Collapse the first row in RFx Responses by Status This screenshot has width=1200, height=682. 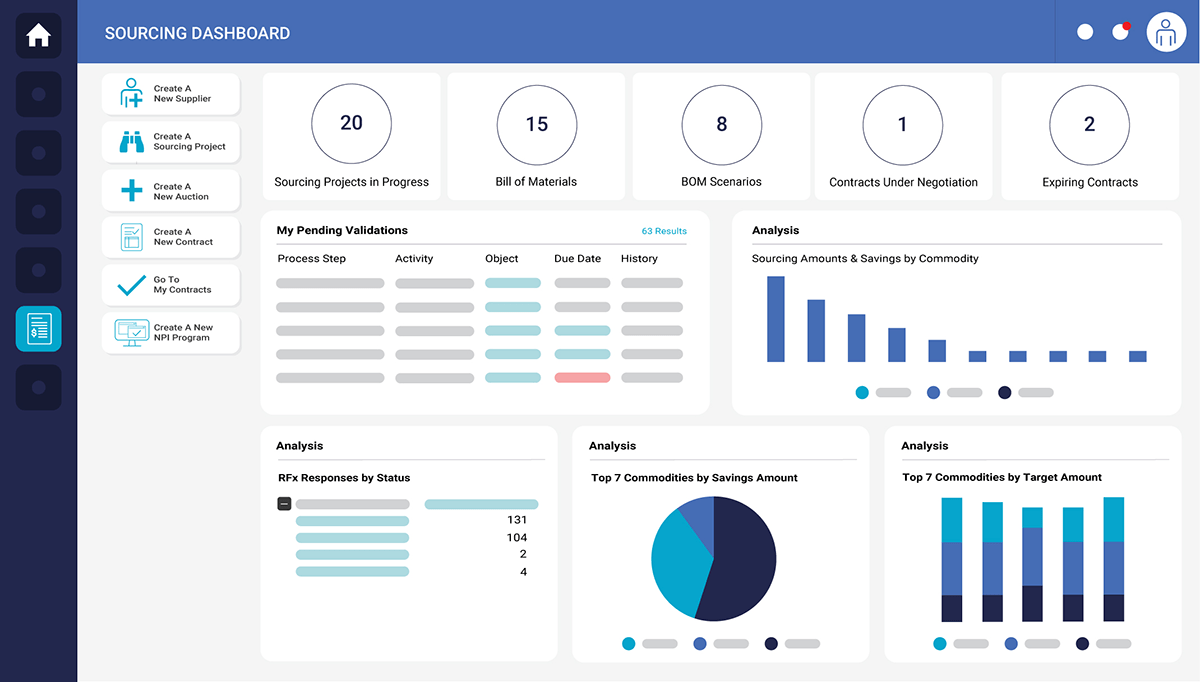click(284, 504)
